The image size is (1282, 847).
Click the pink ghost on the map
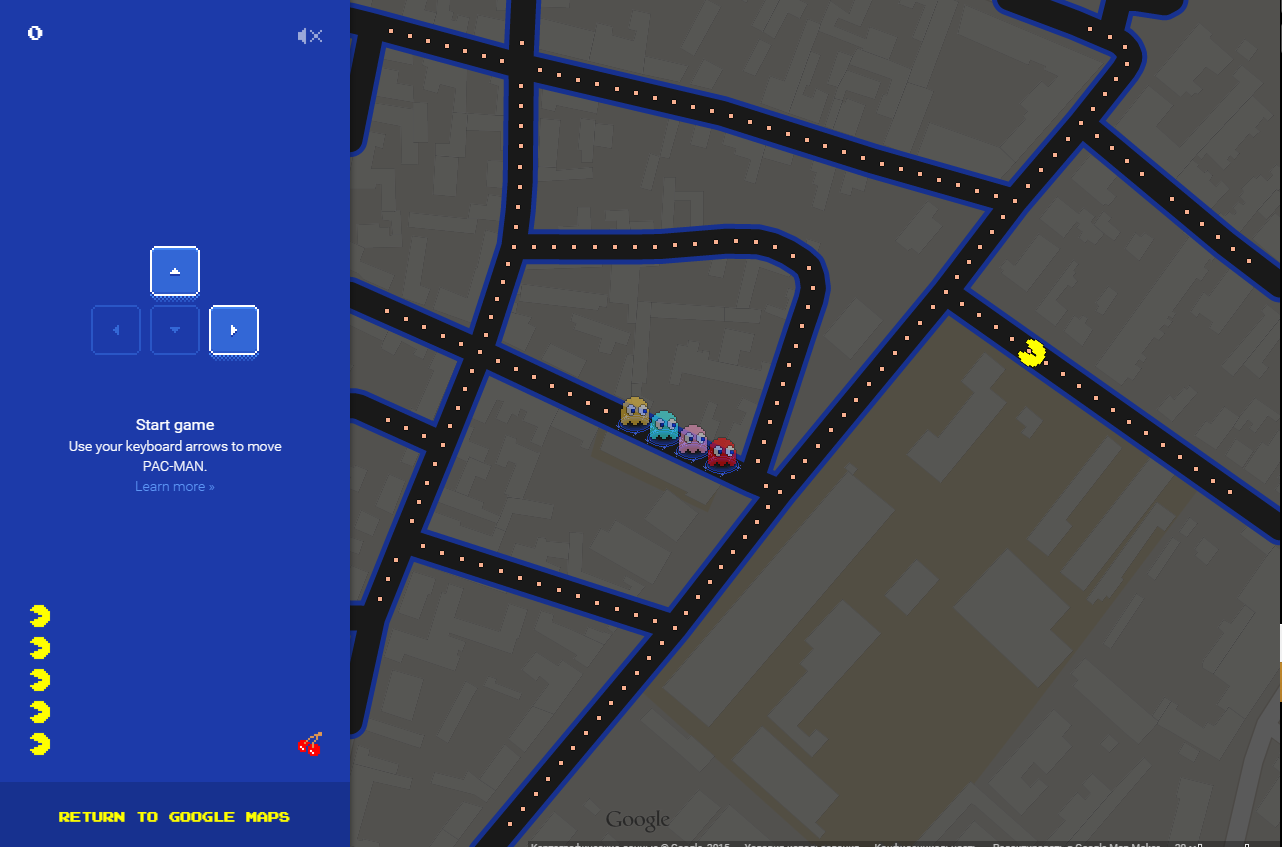tap(692, 440)
